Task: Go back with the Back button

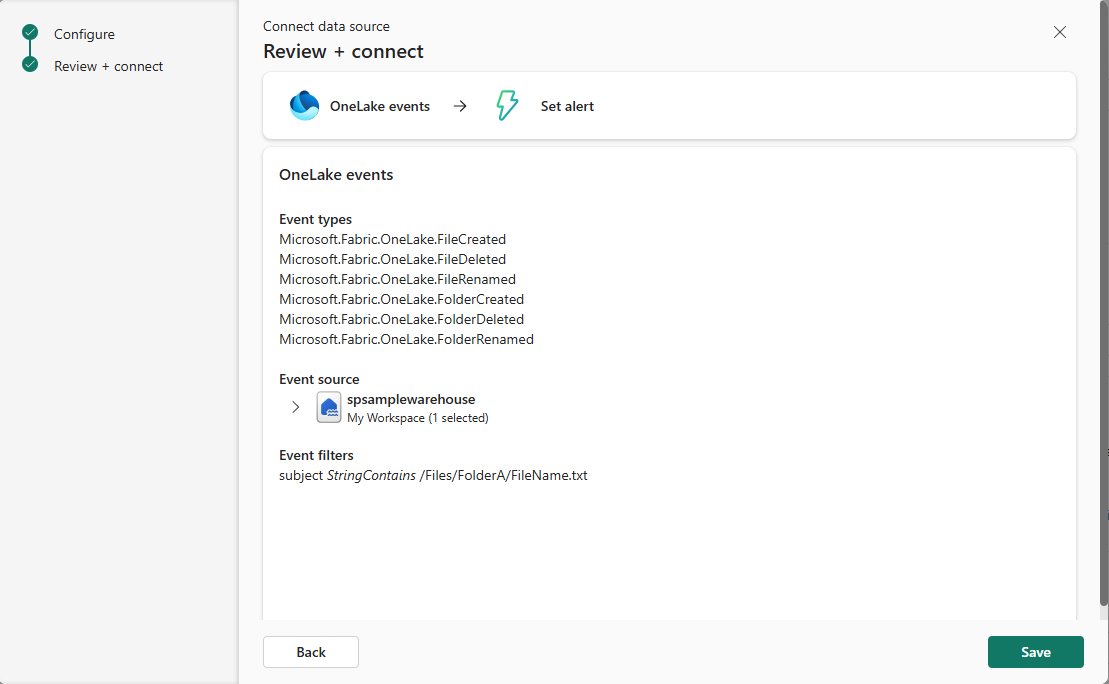Action: click(x=310, y=652)
